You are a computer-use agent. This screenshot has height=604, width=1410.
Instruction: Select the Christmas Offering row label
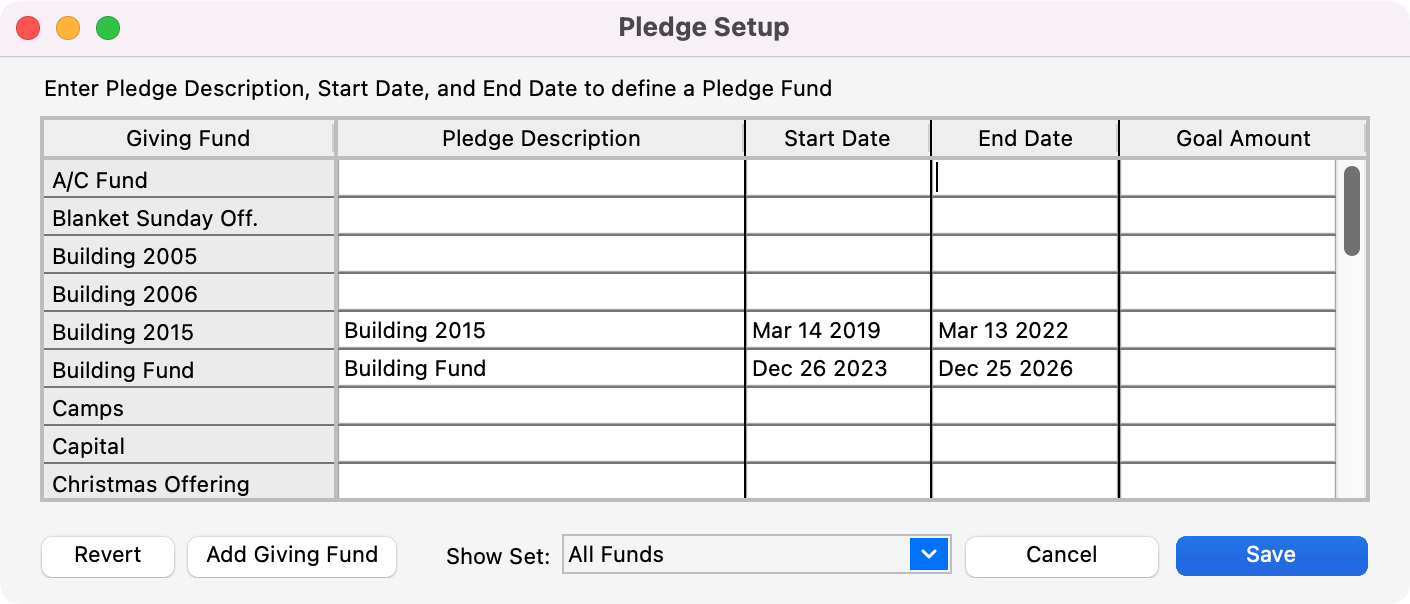(188, 483)
